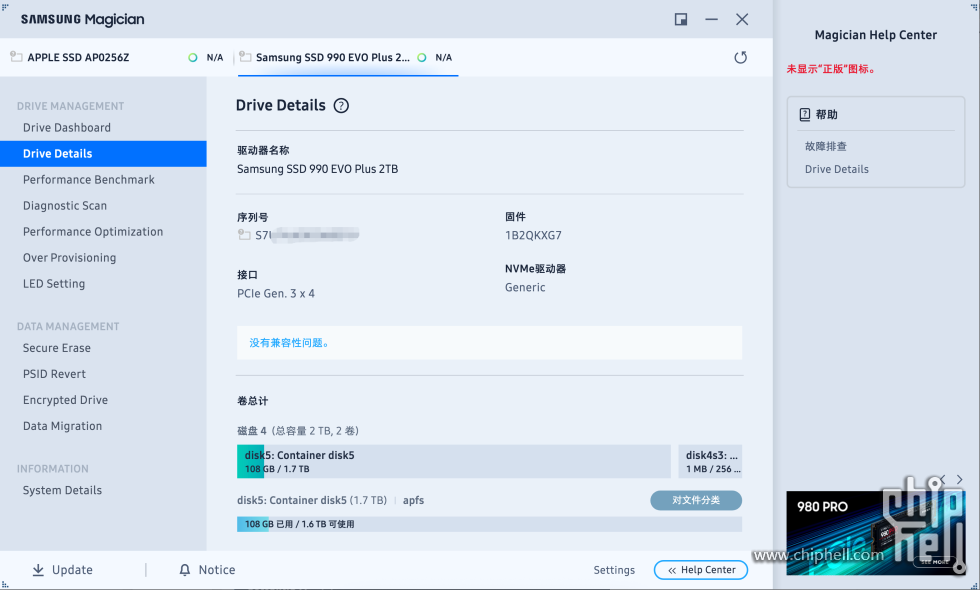Click the Notice button

pyautogui.click(x=208, y=570)
